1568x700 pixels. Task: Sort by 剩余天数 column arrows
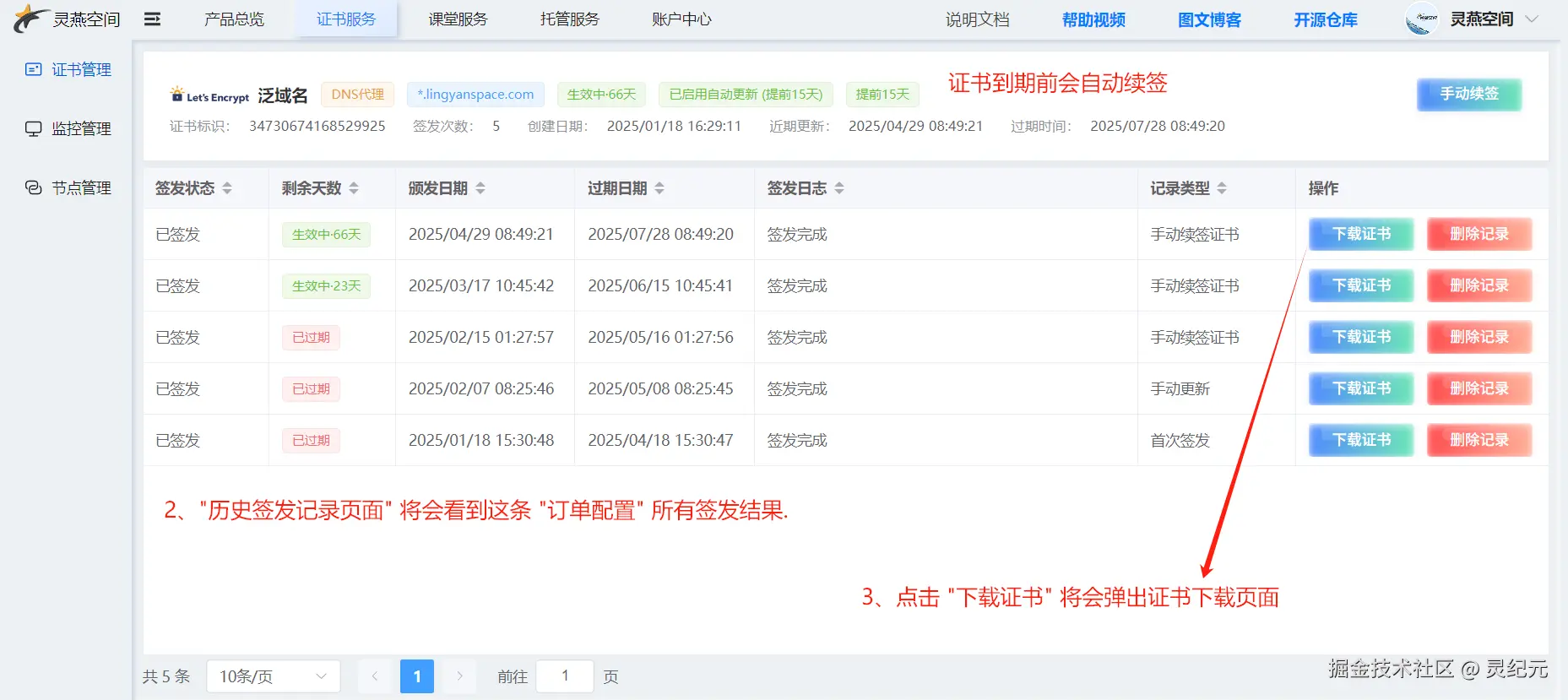[x=354, y=188]
